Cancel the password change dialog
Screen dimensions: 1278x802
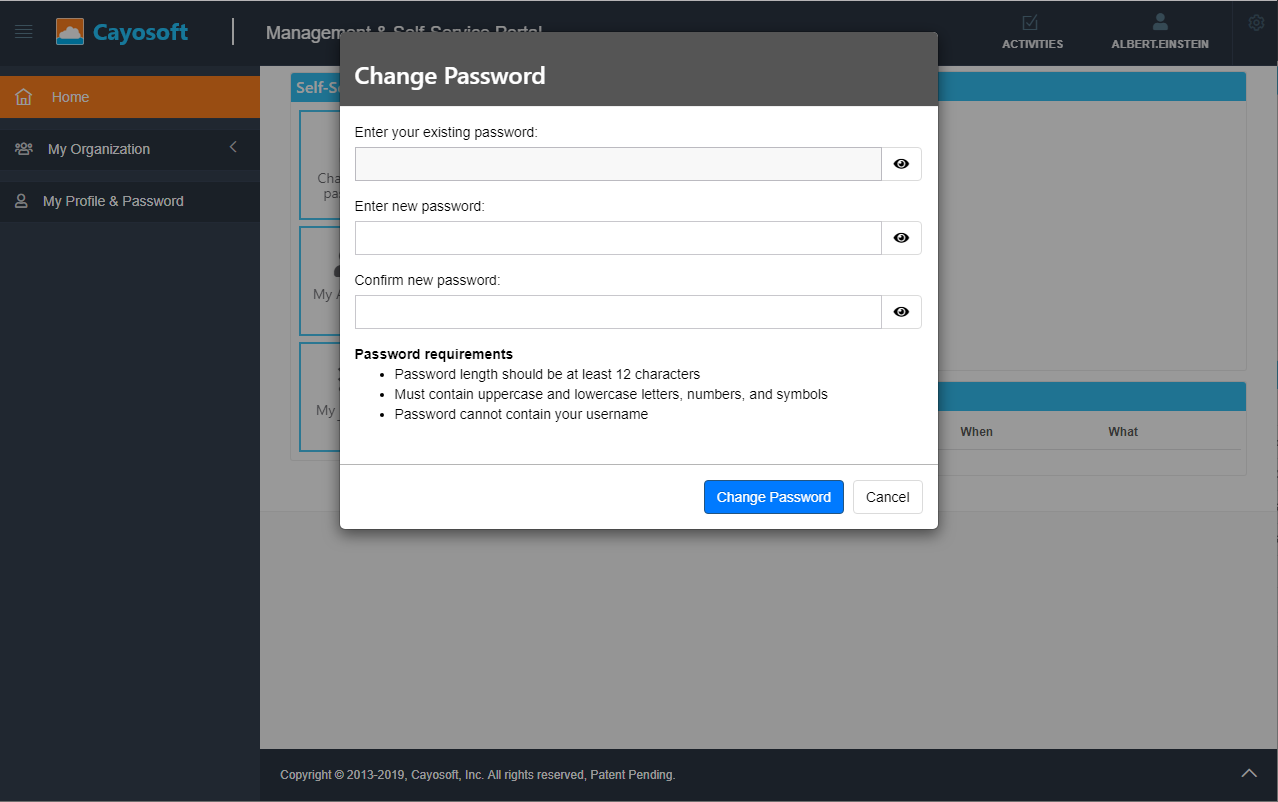pyautogui.click(x=887, y=496)
